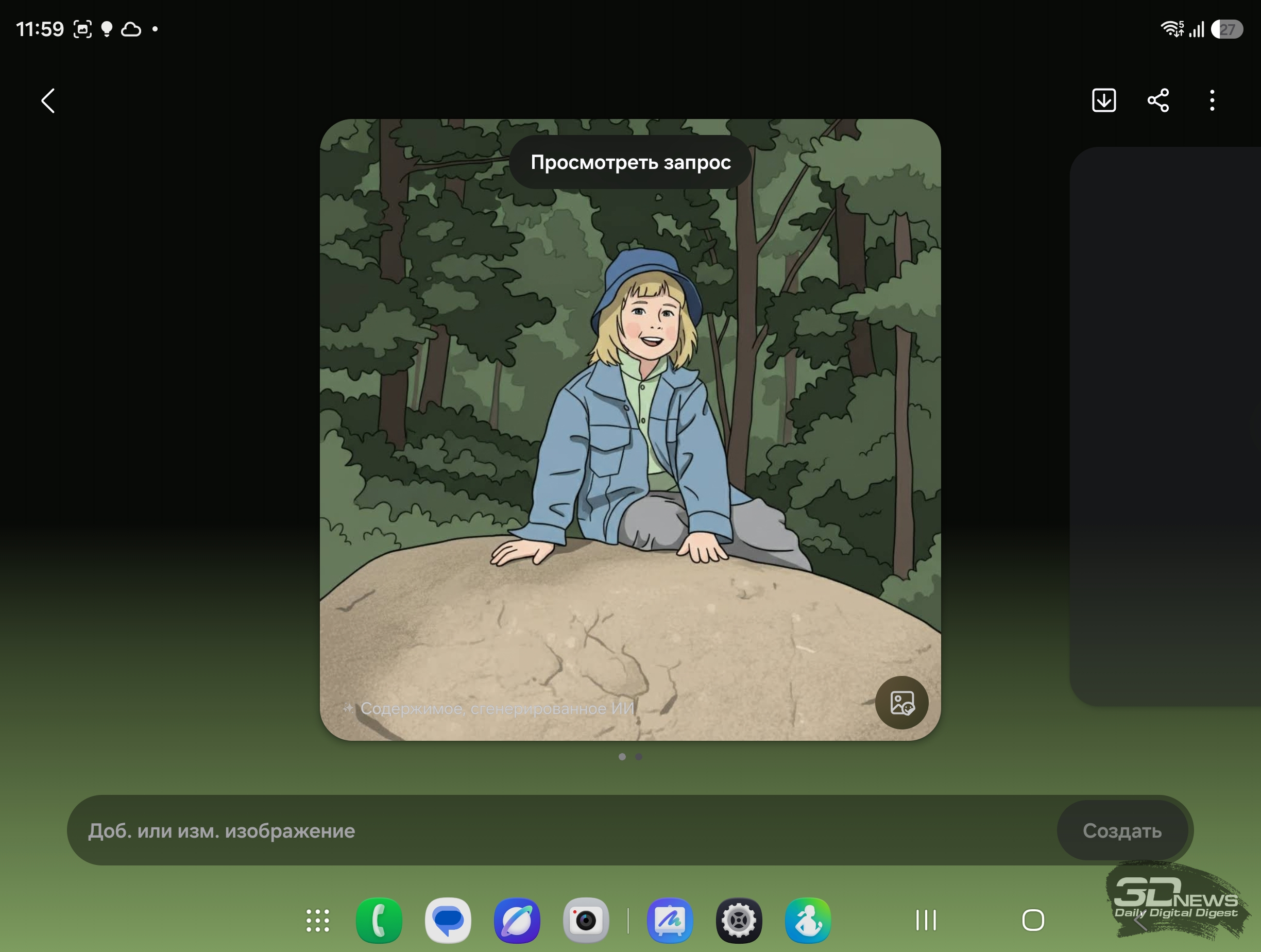Tap the clock showing 11:59
This screenshot has height=952, width=1261.
click(x=40, y=29)
